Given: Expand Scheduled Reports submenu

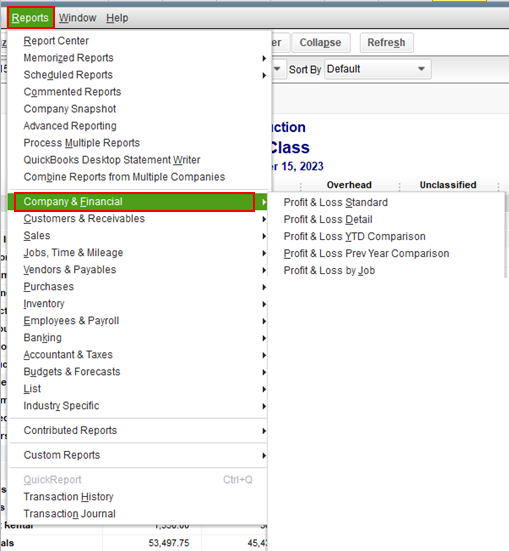Looking at the screenshot, I should (x=139, y=75).
